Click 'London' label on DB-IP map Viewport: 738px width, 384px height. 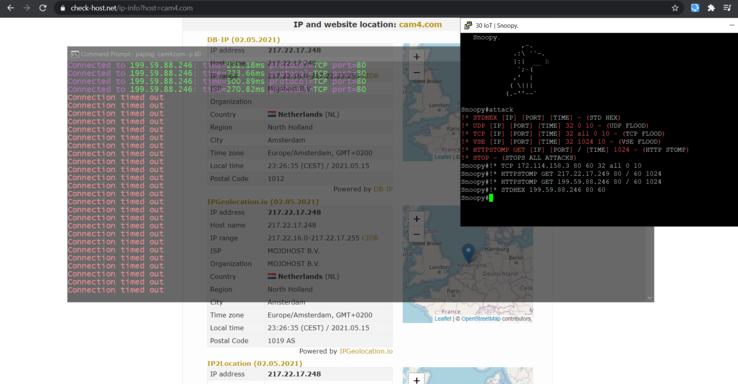(x=439, y=105)
